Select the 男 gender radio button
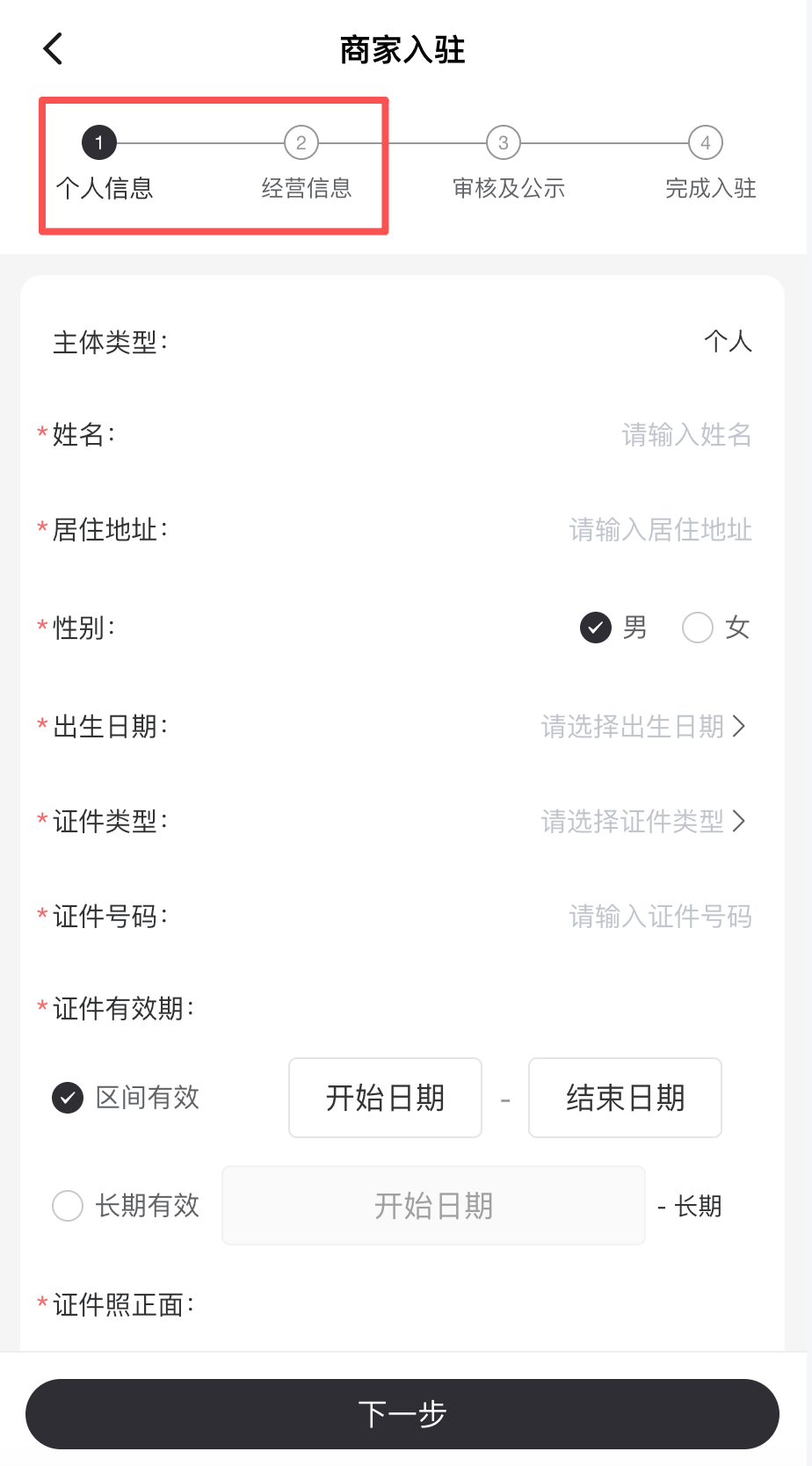This screenshot has height=1466, width=812. point(596,628)
